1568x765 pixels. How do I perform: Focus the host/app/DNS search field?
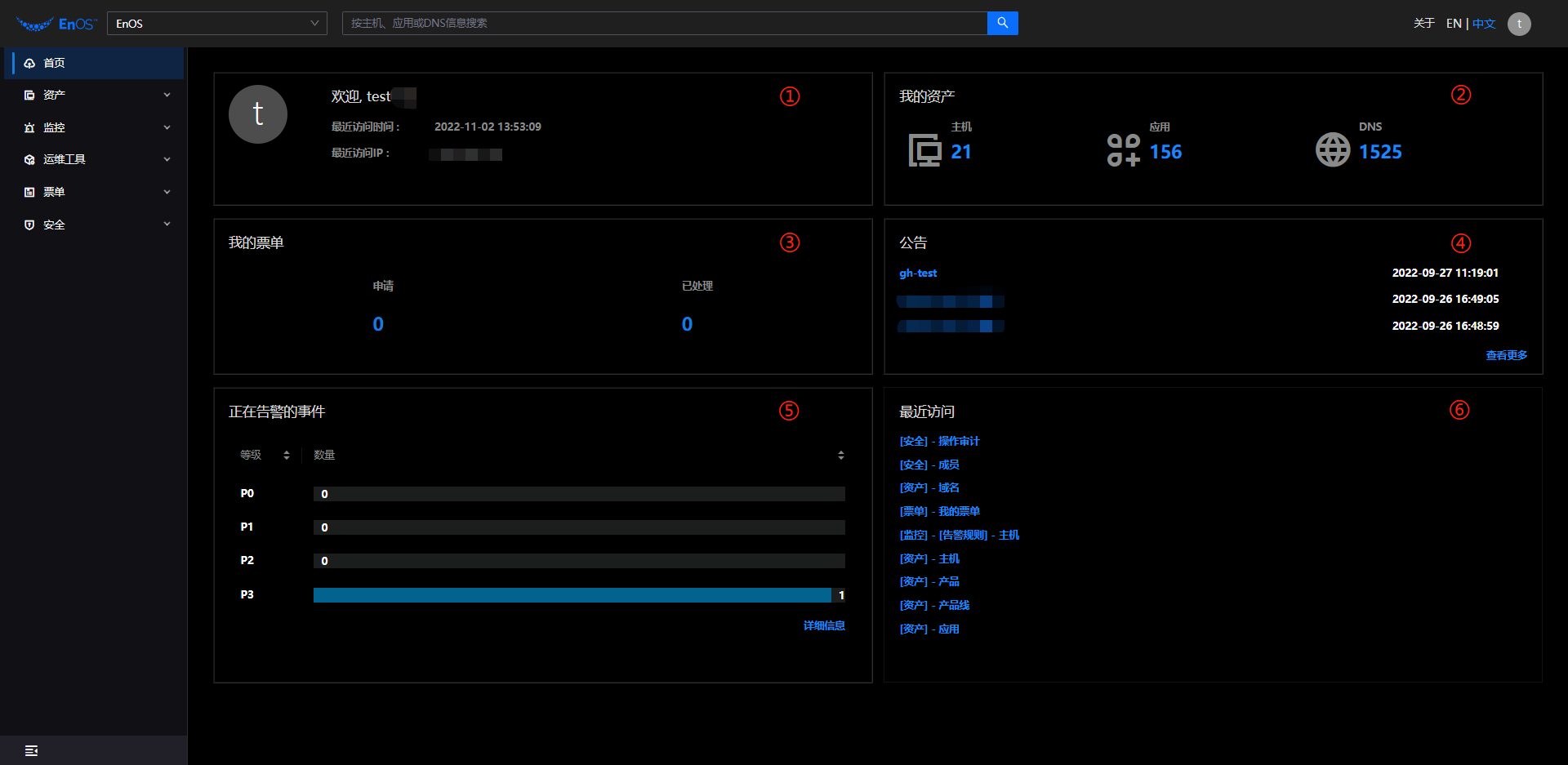tap(665, 23)
